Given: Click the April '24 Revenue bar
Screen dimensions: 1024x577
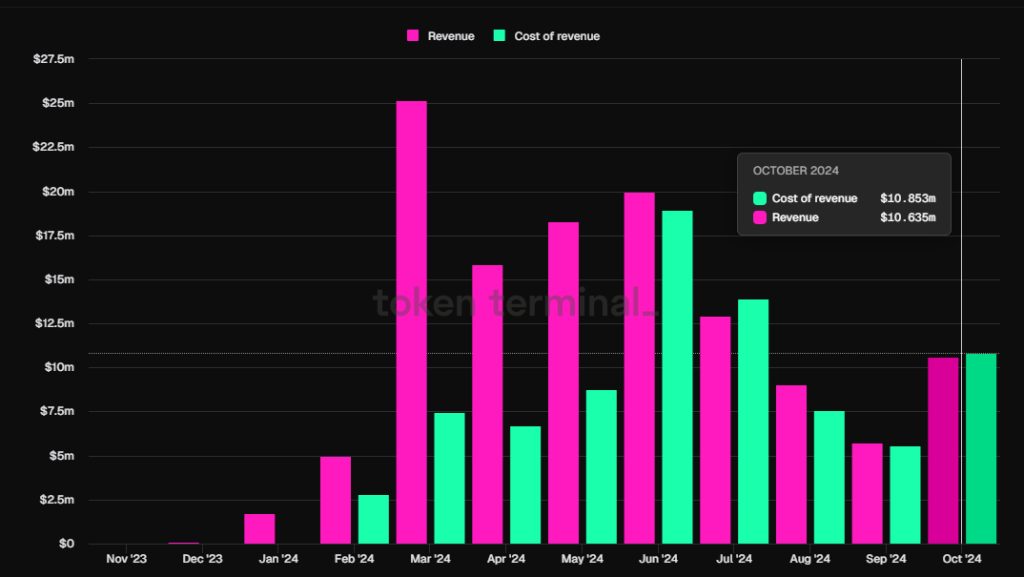Looking at the screenshot, I should (487, 404).
